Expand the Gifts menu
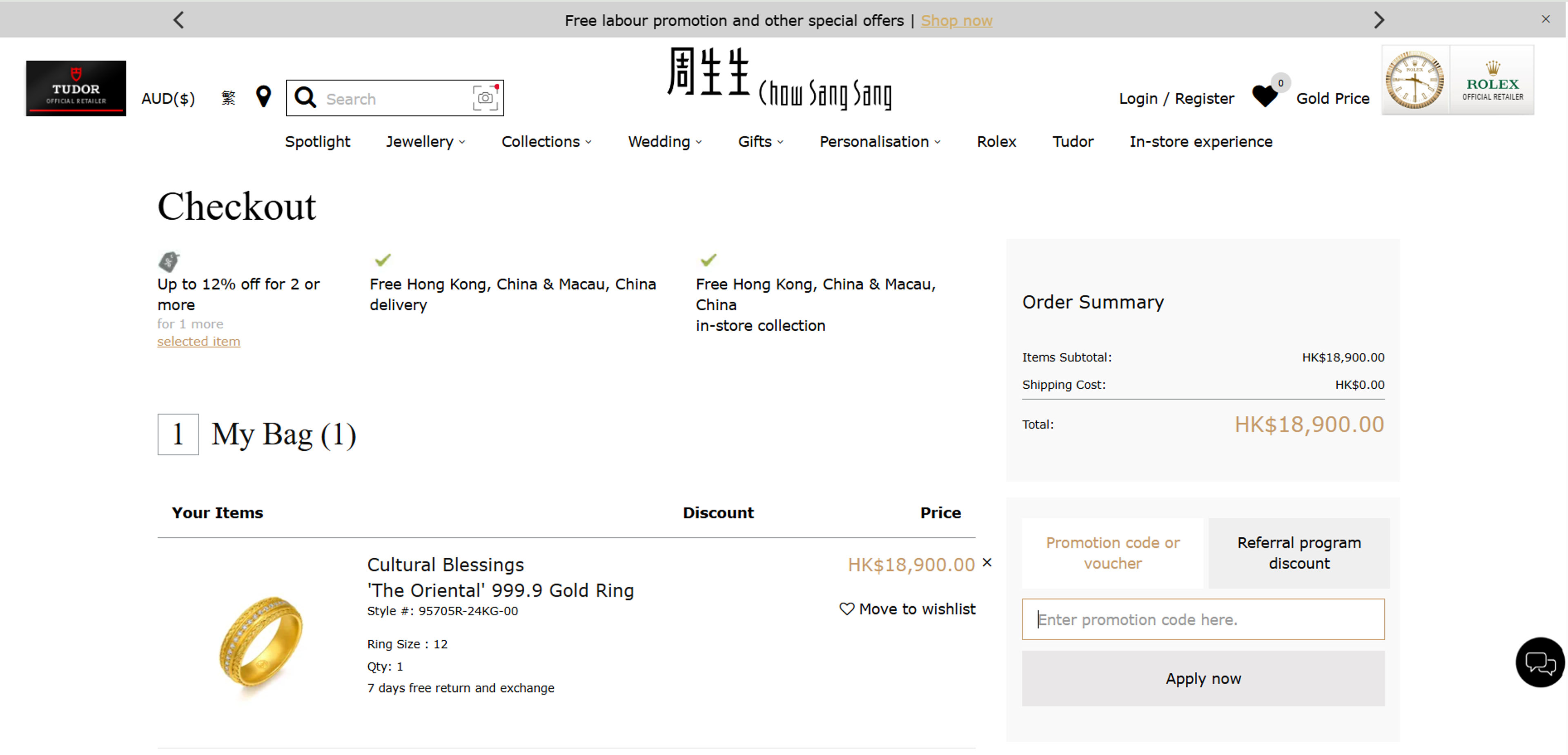 point(760,142)
